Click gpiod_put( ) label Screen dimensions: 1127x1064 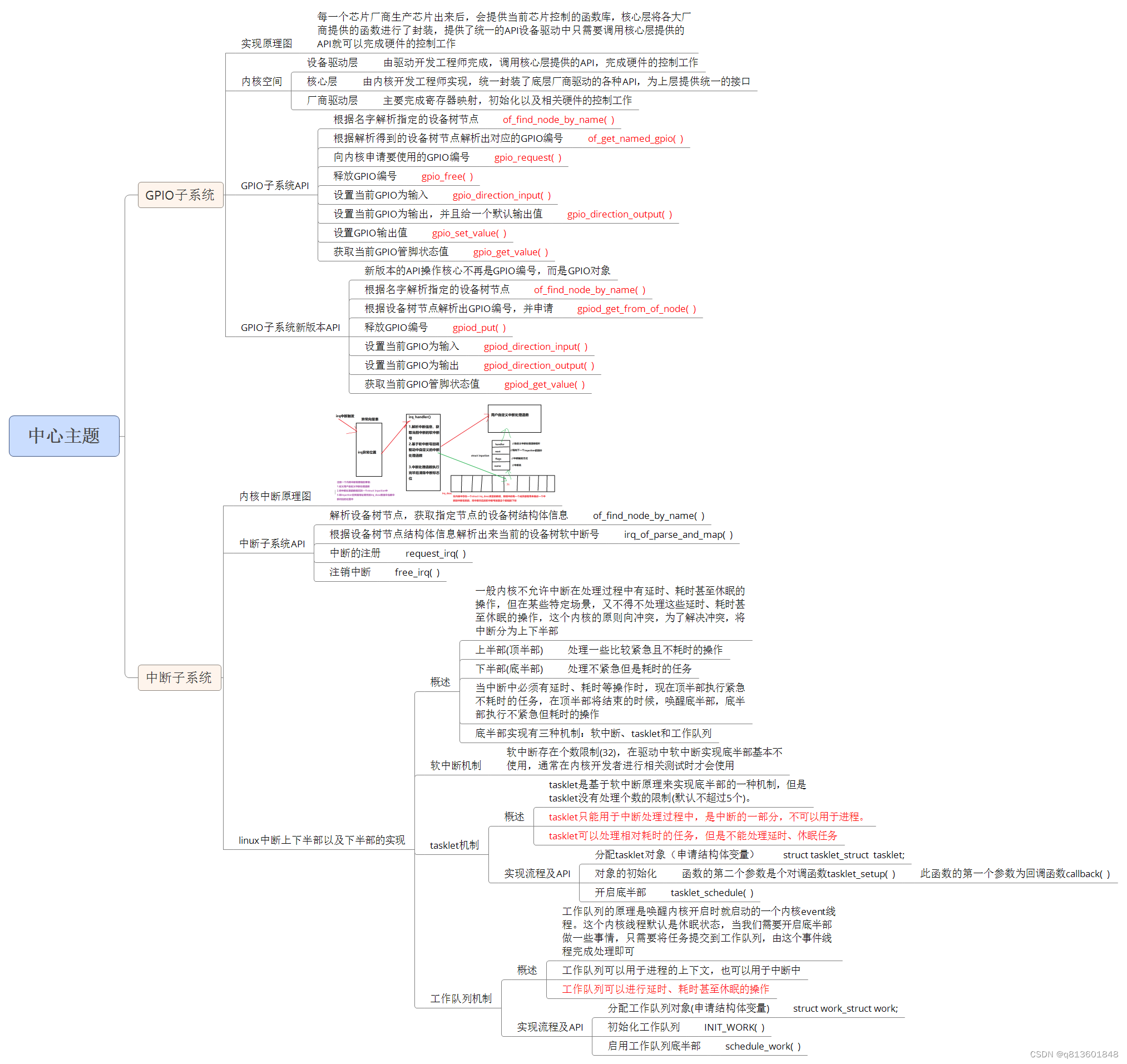479,327
